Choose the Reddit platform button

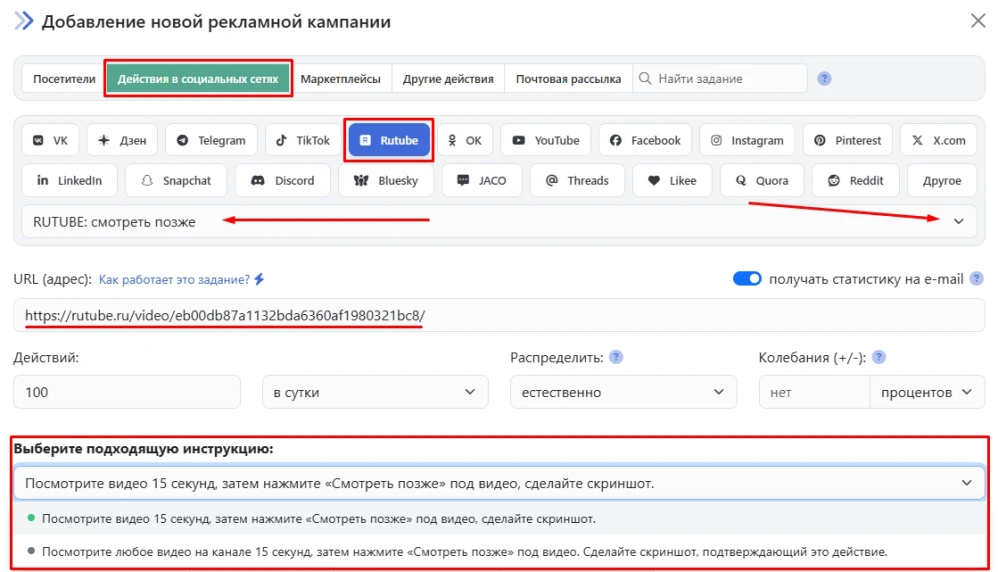[x=855, y=181]
